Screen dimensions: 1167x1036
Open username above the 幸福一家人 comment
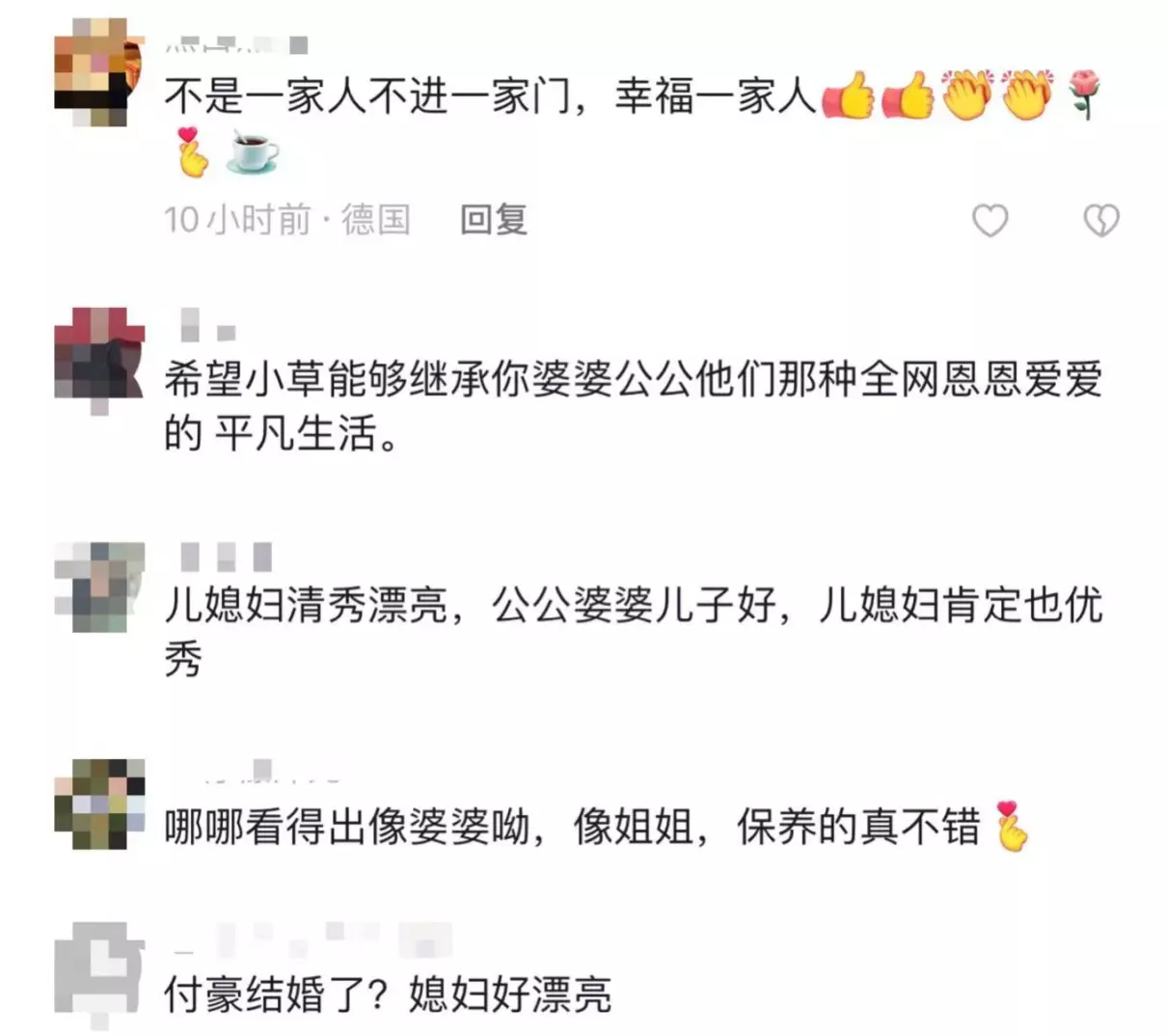pyautogui.click(x=236, y=43)
